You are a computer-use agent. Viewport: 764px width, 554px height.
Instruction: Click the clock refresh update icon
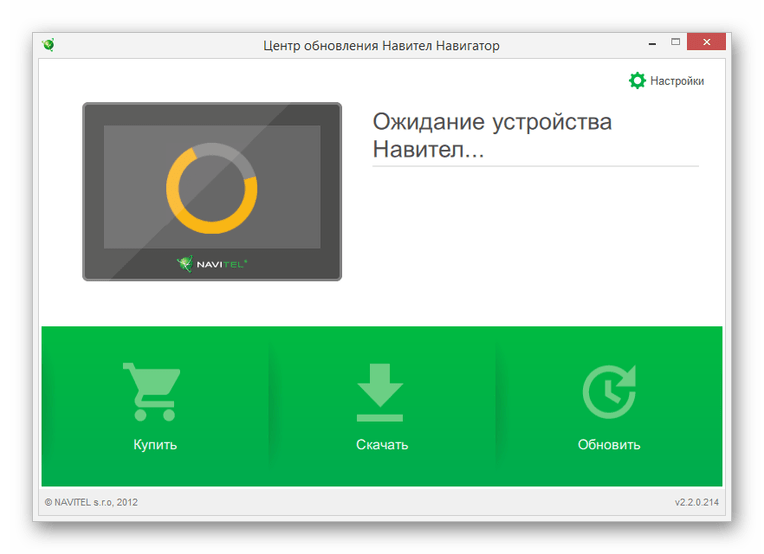610,392
